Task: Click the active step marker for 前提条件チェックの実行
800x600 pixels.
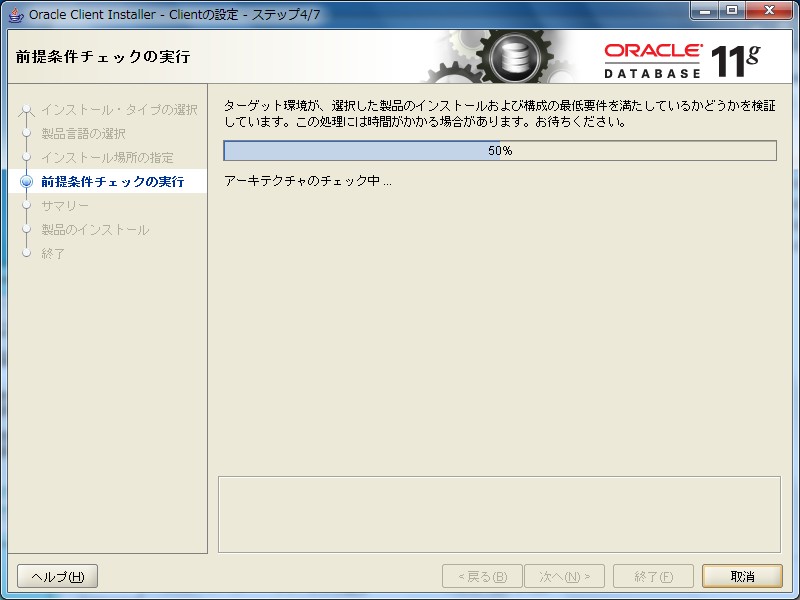Action: [27, 182]
